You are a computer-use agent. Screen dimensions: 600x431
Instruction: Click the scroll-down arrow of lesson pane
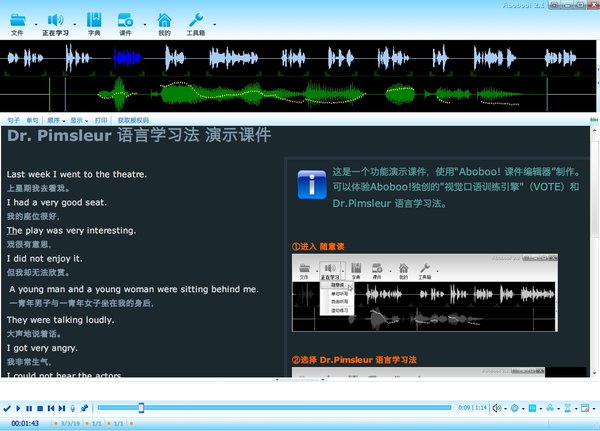(x=594, y=373)
